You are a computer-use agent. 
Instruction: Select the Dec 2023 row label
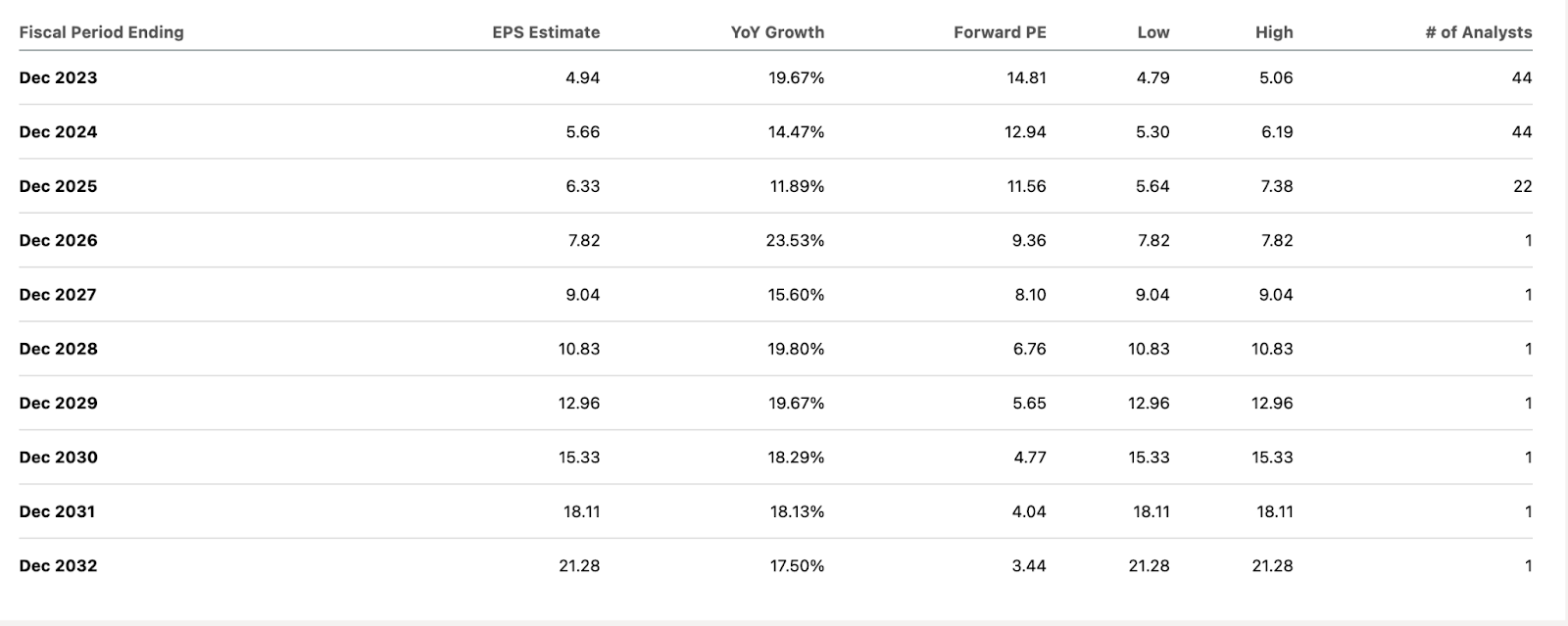coord(58,77)
